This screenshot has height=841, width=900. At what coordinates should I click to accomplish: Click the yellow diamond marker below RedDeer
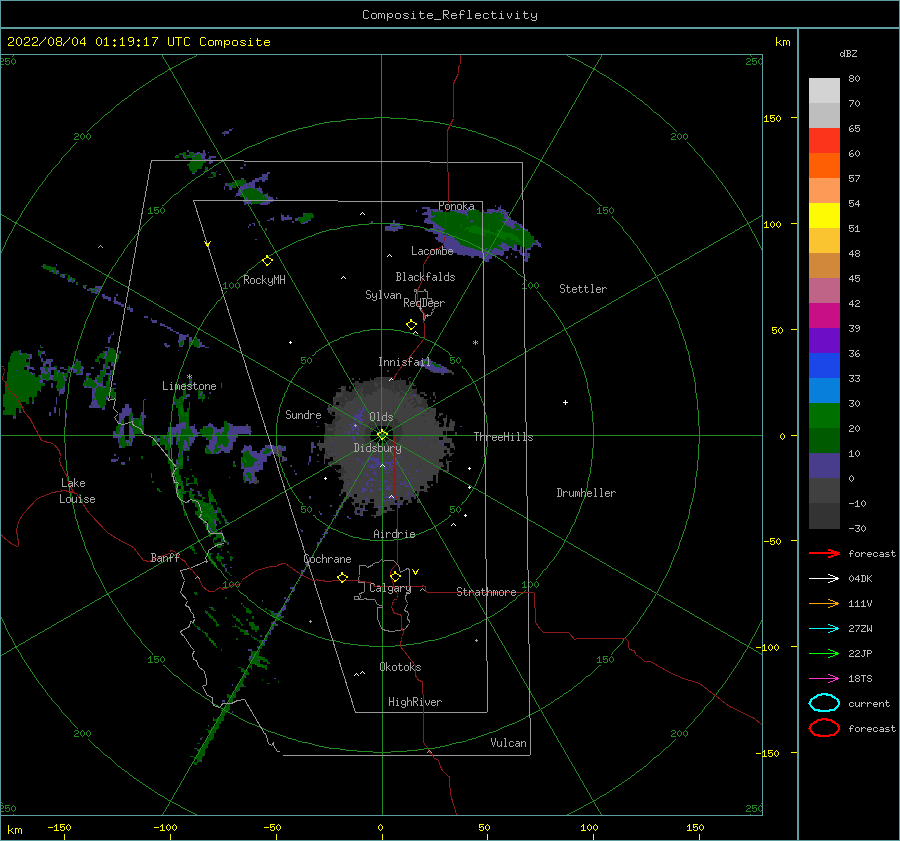pos(411,325)
